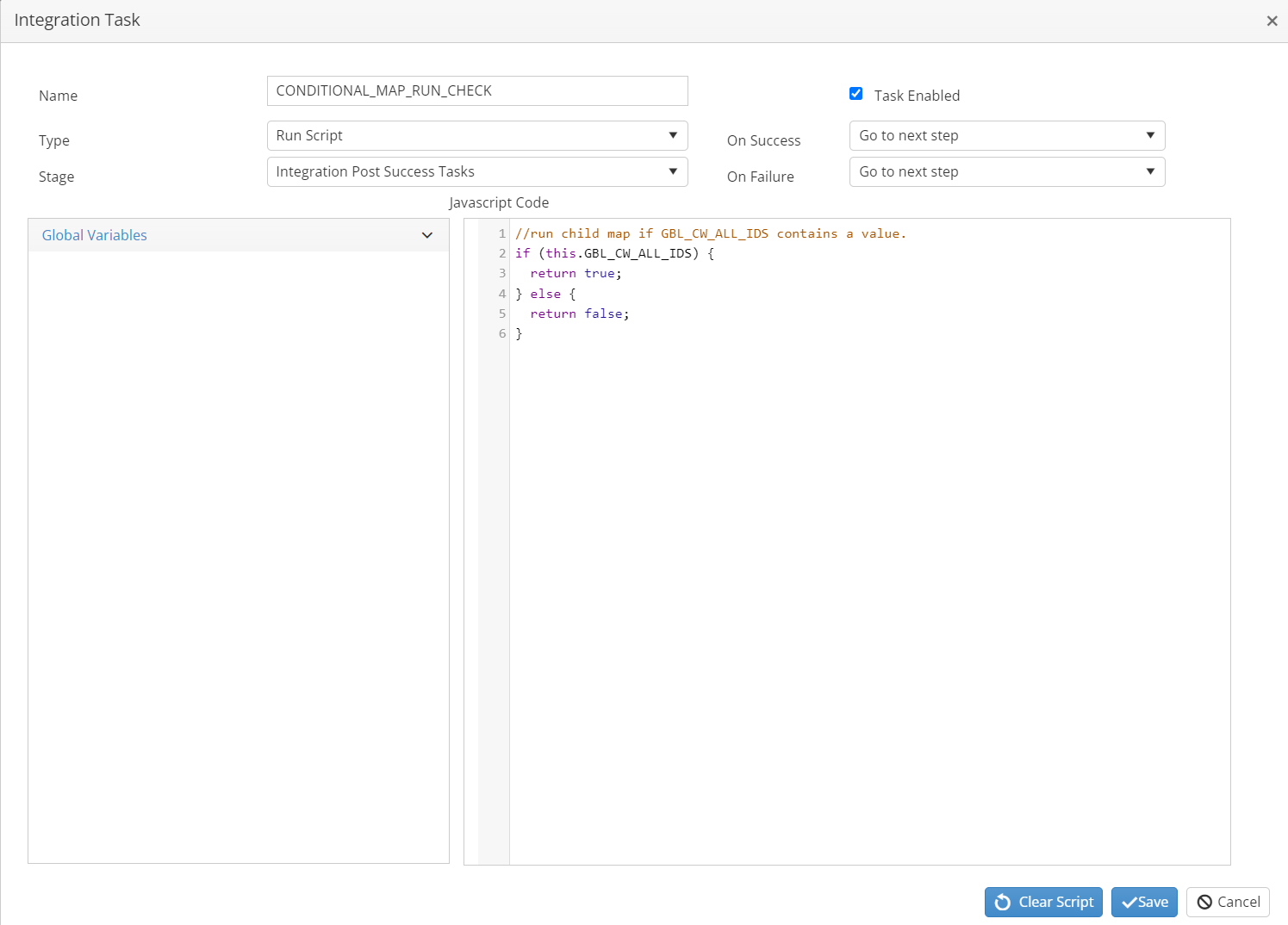Viewport: 1288px width, 925px height.
Task: Uncheck the Task Enabled checkbox
Action: [856, 94]
